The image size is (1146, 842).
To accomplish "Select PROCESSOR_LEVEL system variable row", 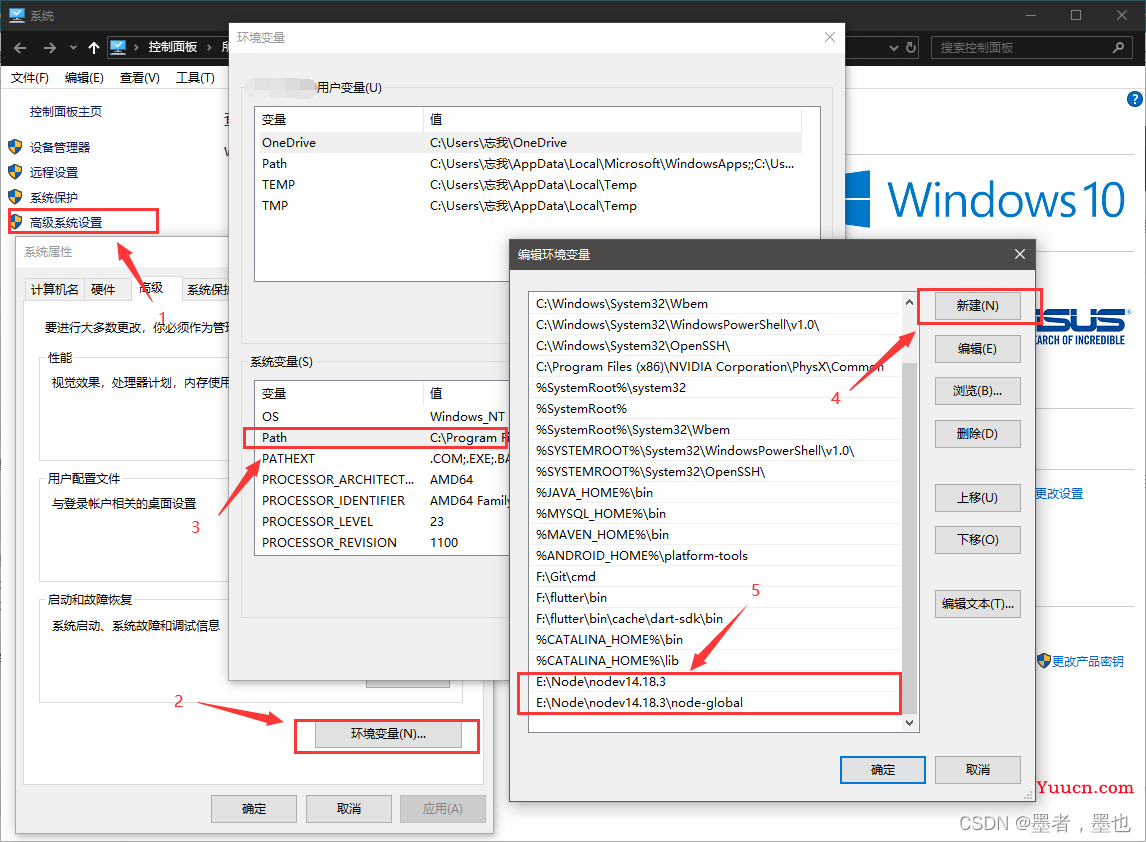I will point(382,522).
